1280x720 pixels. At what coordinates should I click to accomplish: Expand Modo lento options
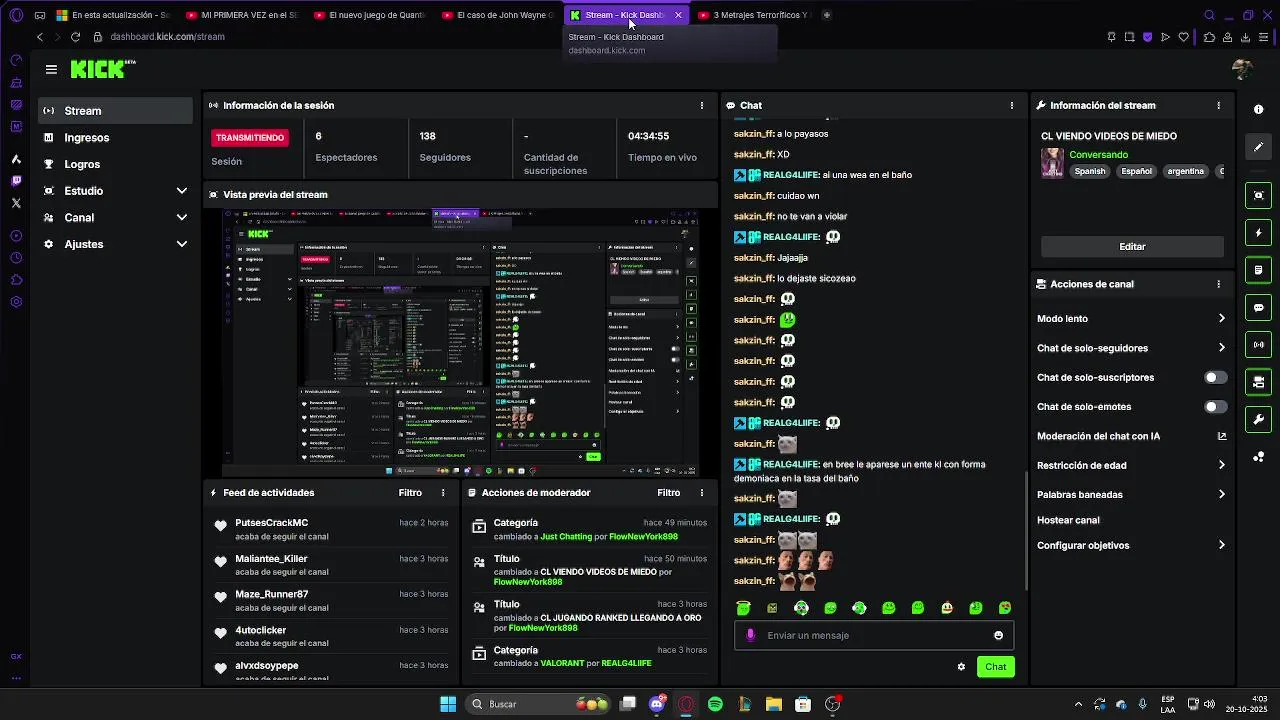tap(1221, 319)
